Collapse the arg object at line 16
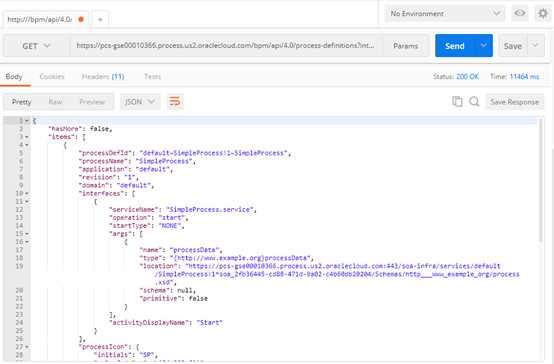The image size is (554, 364). [26, 242]
